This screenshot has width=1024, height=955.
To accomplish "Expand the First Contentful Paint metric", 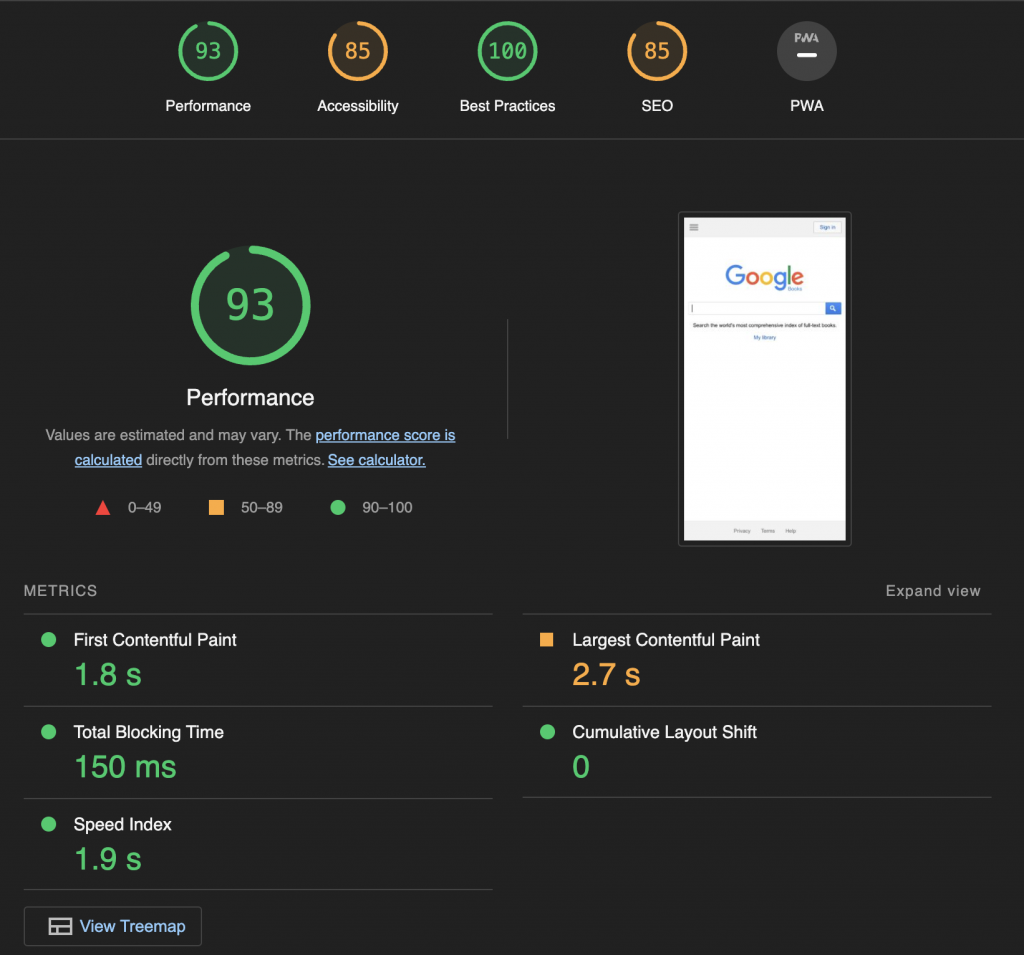I will point(155,640).
